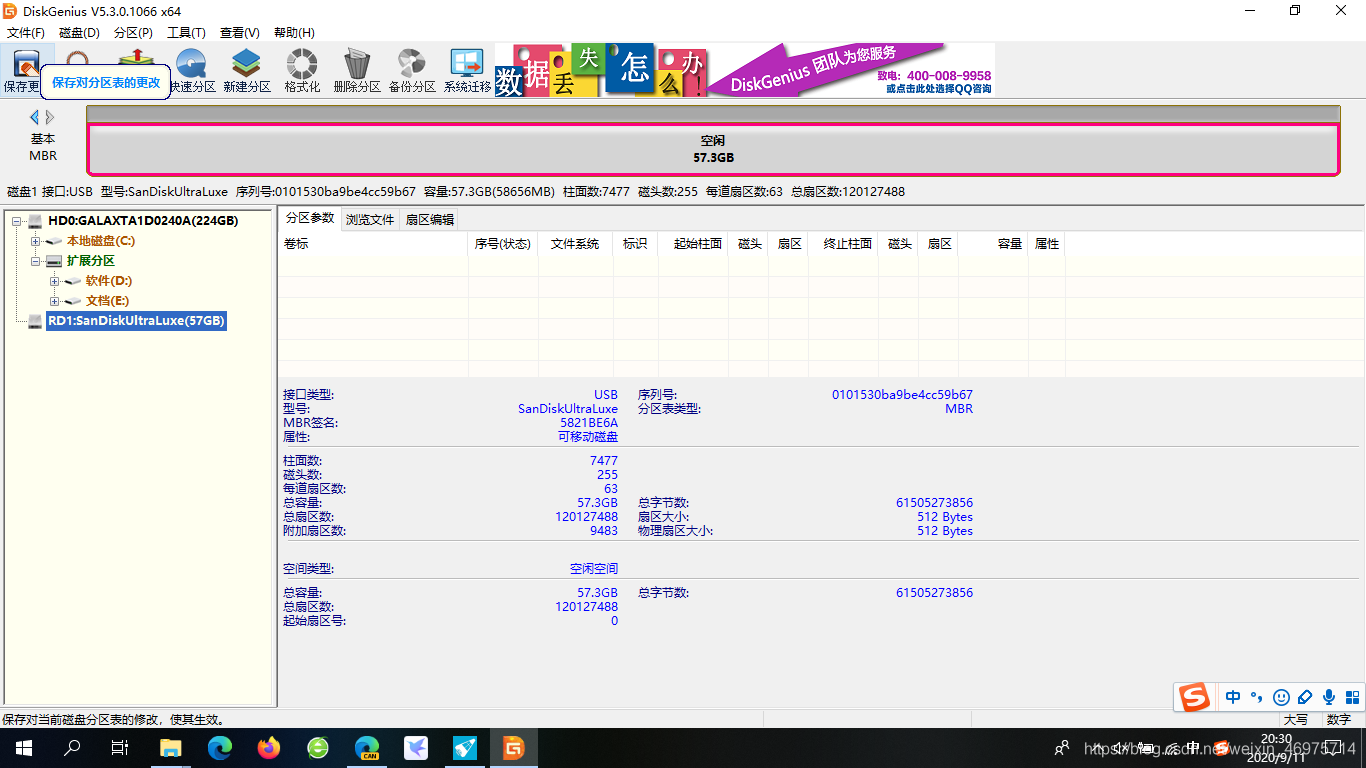
Task: Select 本地磁盘(C:) partition in tree
Action: pos(101,241)
